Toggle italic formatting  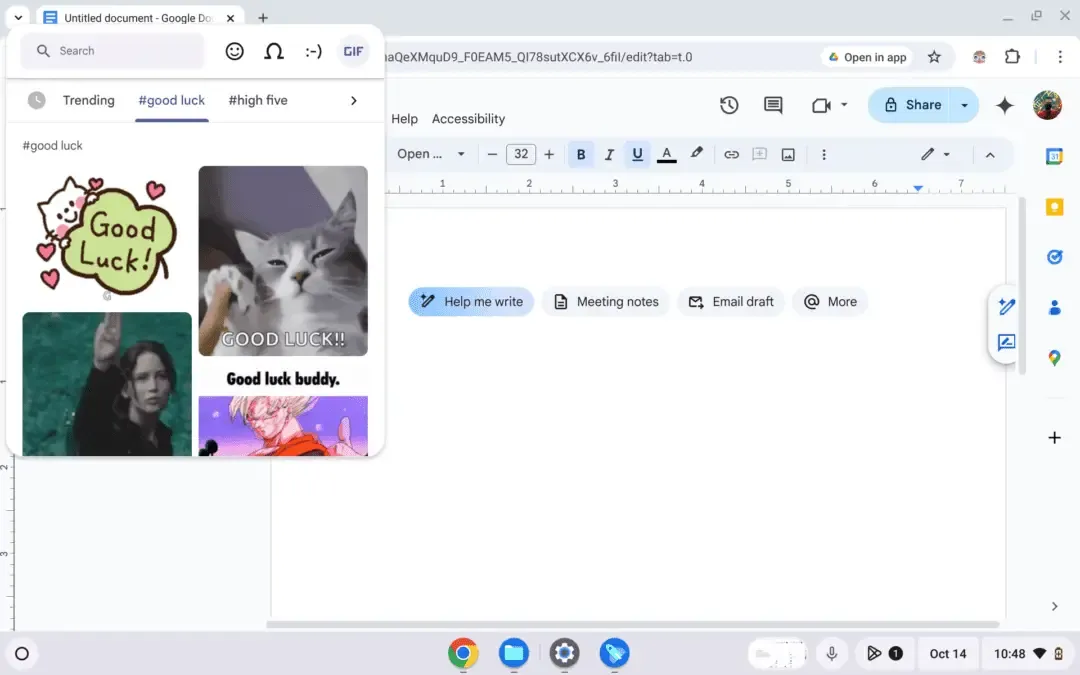[609, 154]
